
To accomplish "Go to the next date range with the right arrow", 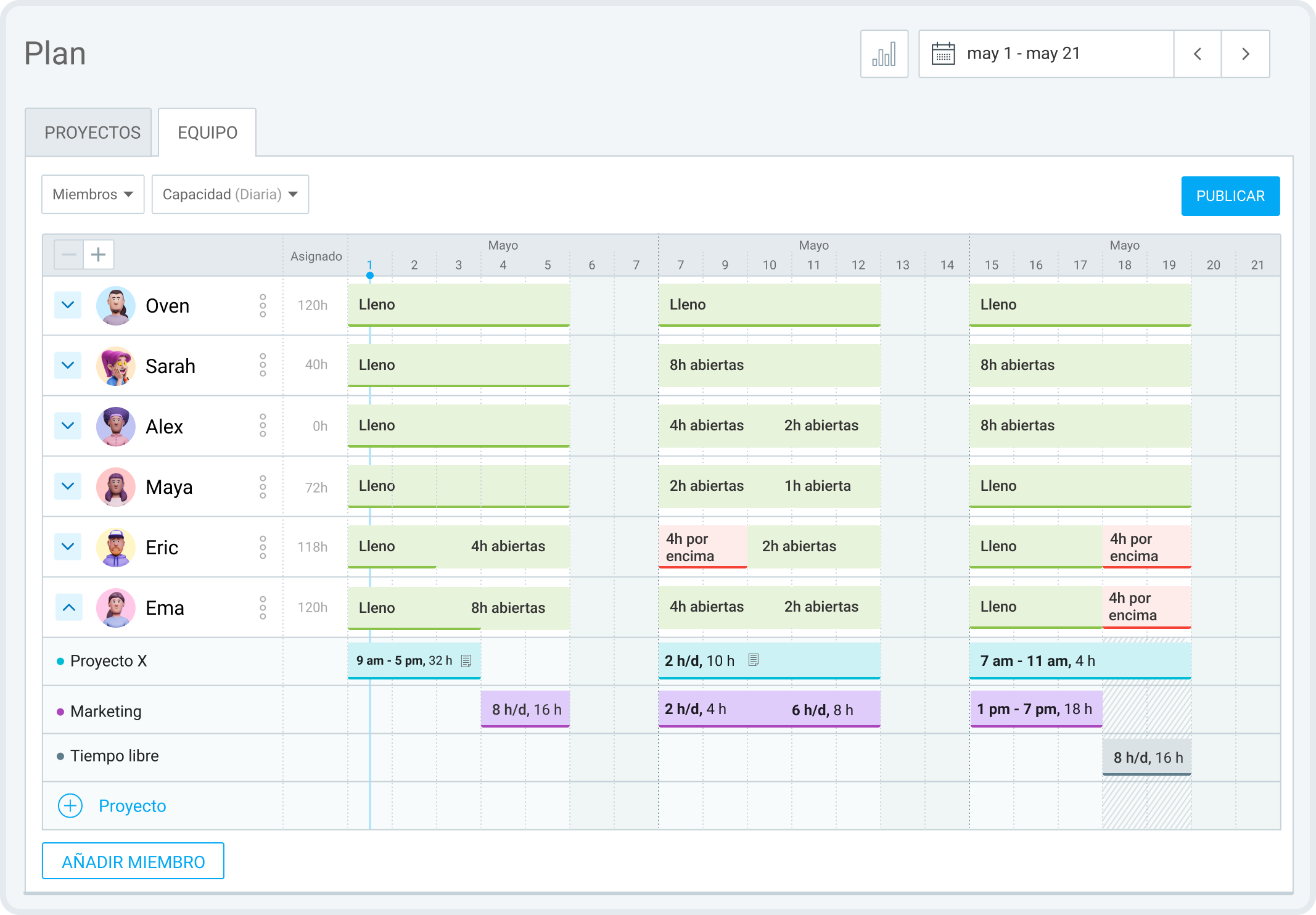I will click(x=1245, y=54).
